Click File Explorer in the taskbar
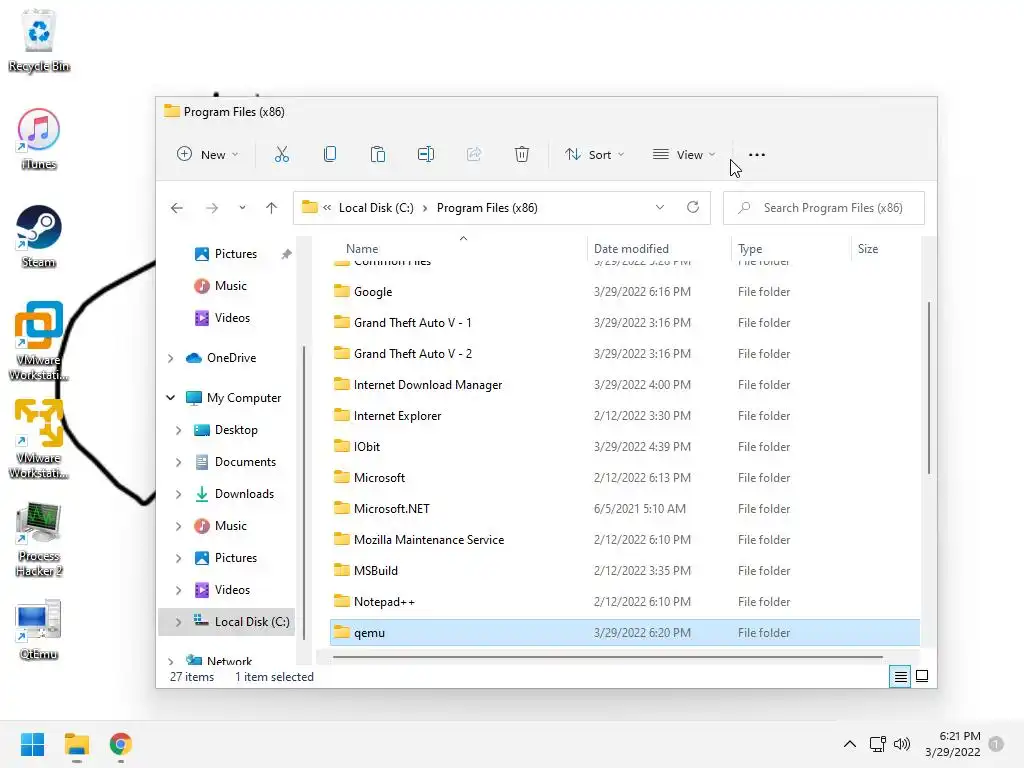The width and height of the screenshot is (1024, 768). click(x=77, y=744)
